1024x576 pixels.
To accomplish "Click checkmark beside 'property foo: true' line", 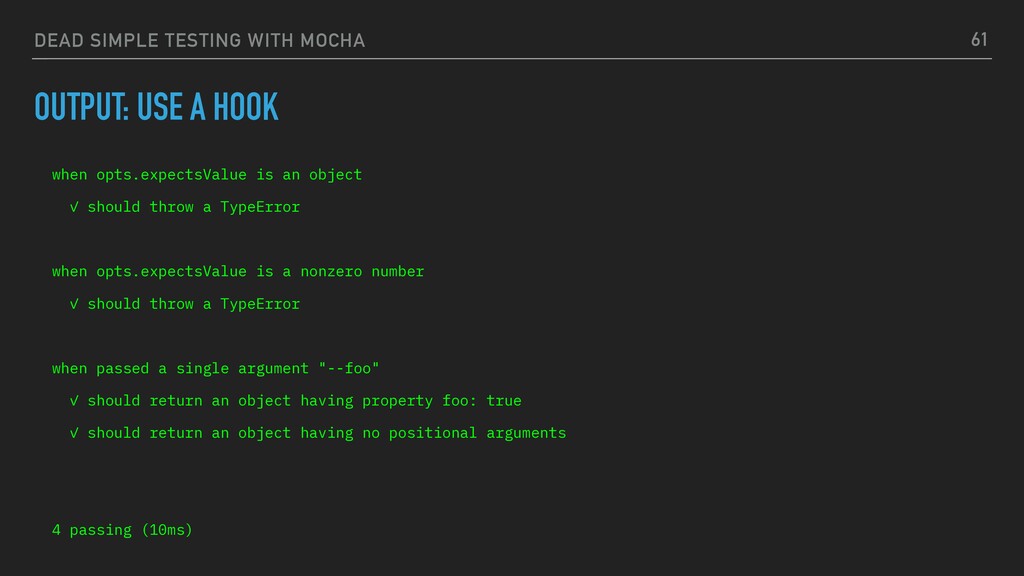I will (x=74, y=401).
